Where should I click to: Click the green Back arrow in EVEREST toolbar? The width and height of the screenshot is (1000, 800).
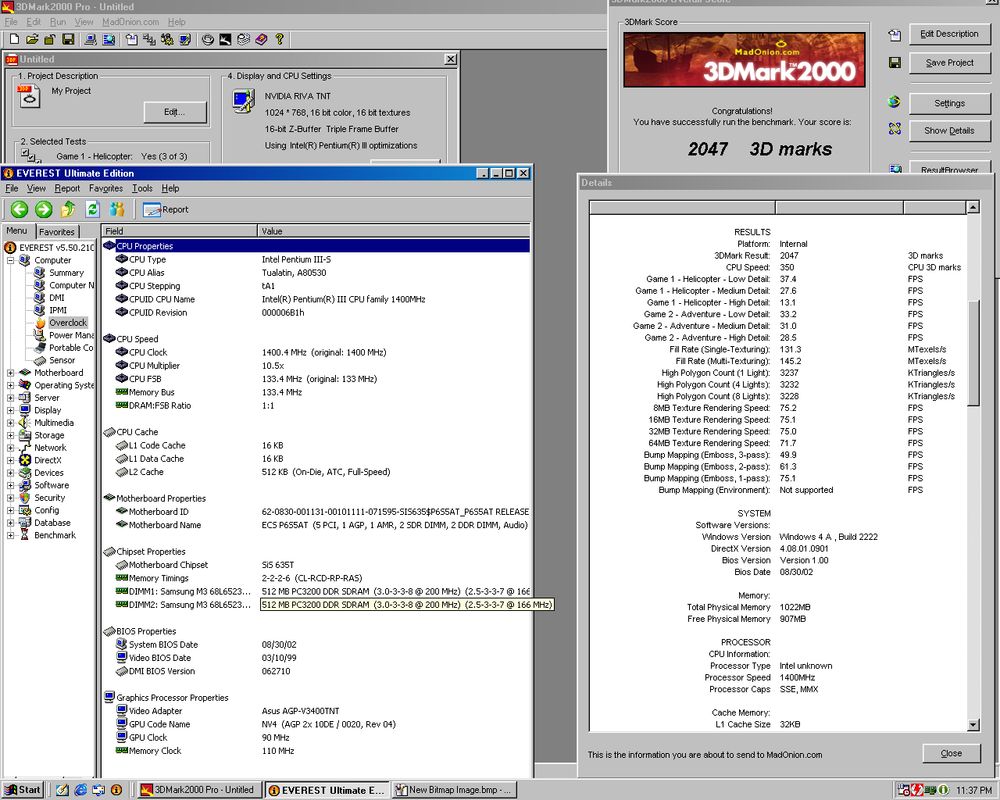click(19, 209)
